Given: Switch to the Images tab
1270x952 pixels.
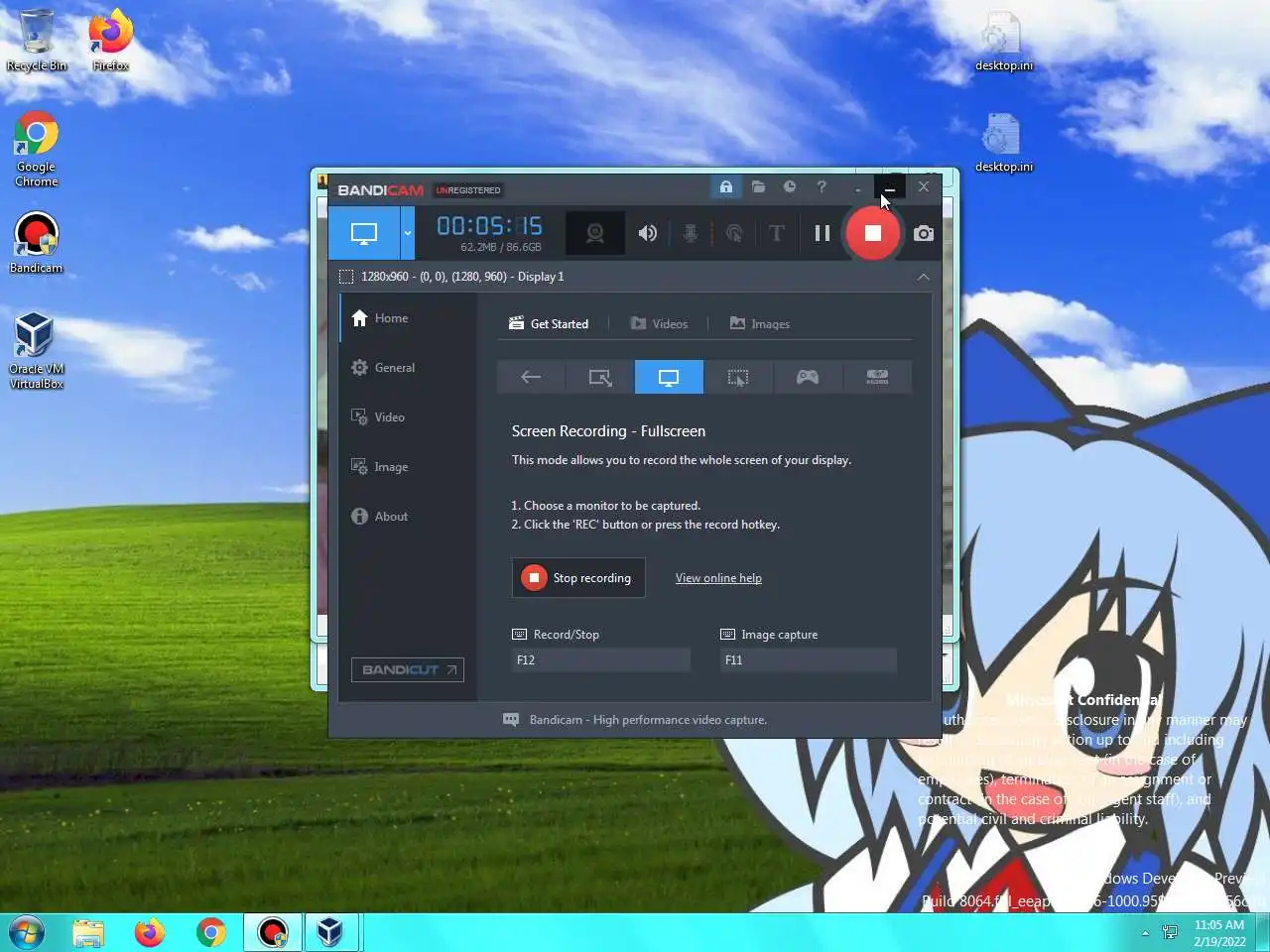Looking at the screenshot, I should 760,324.
